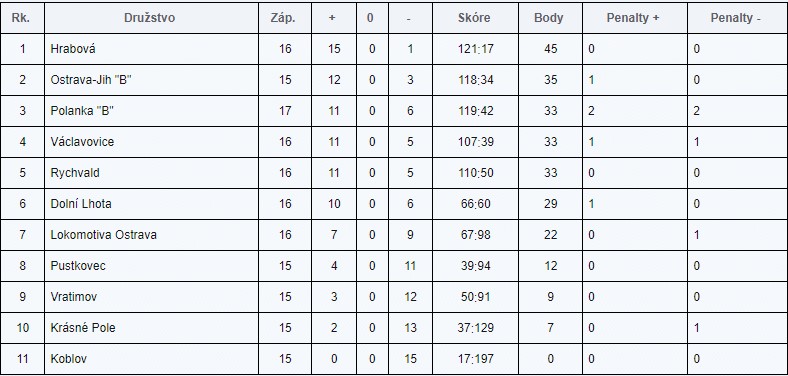This screenshot has width=788, height=376.
Task: Select the Dolní Lhota team name
Action: 81,204
